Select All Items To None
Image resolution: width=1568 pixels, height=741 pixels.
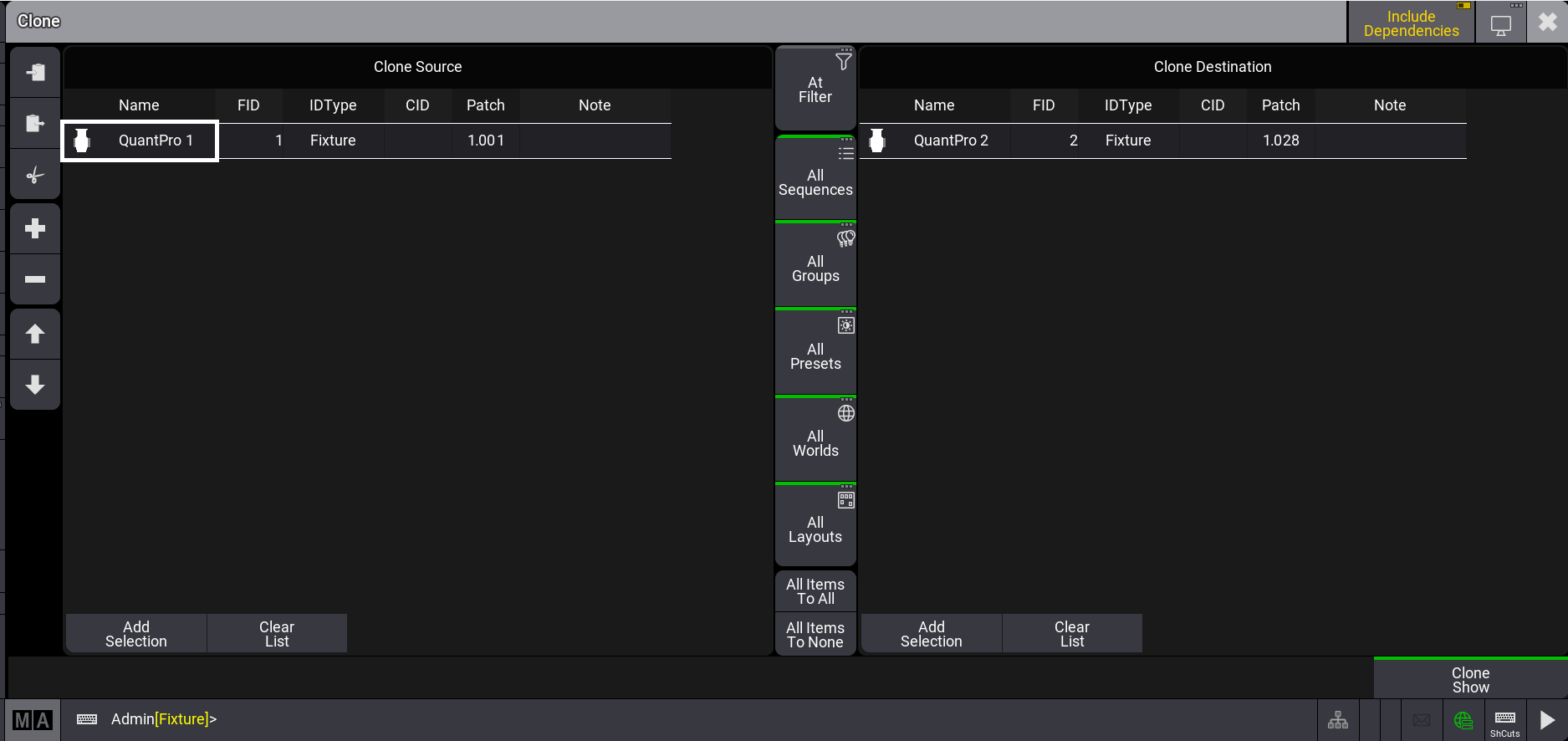815,635
